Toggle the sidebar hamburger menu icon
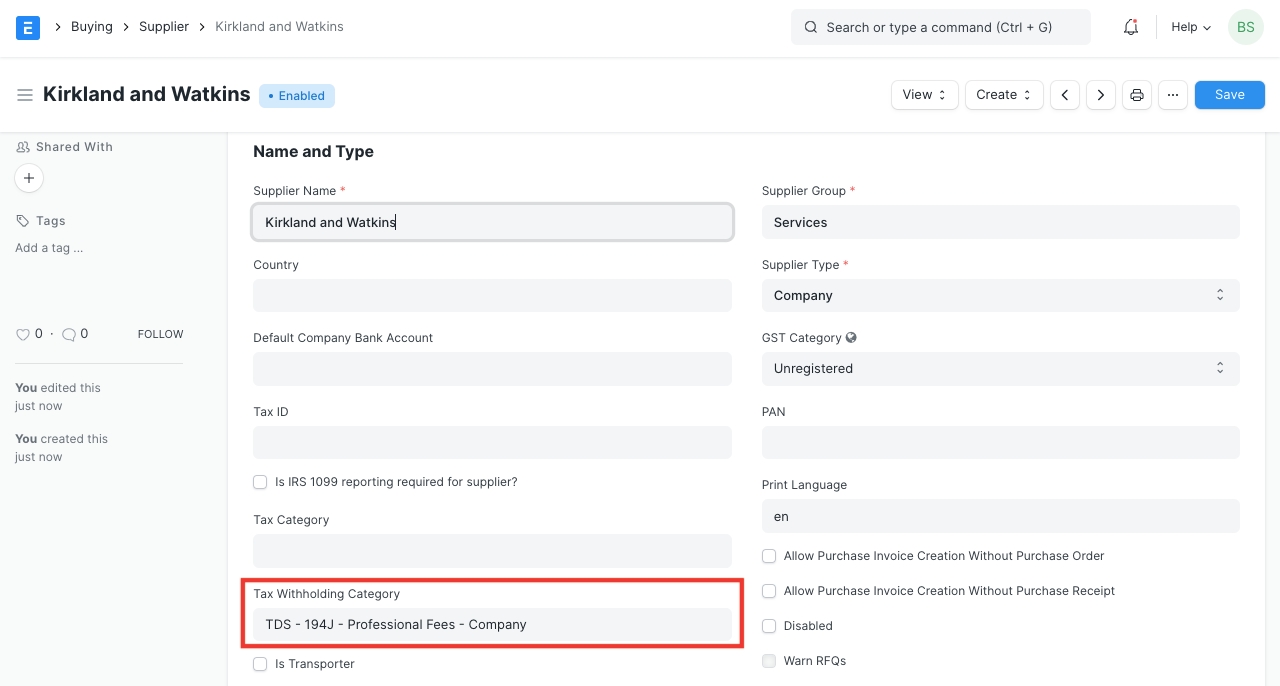1280x686 pixels. pyautogui.click(x=25, y=95)
